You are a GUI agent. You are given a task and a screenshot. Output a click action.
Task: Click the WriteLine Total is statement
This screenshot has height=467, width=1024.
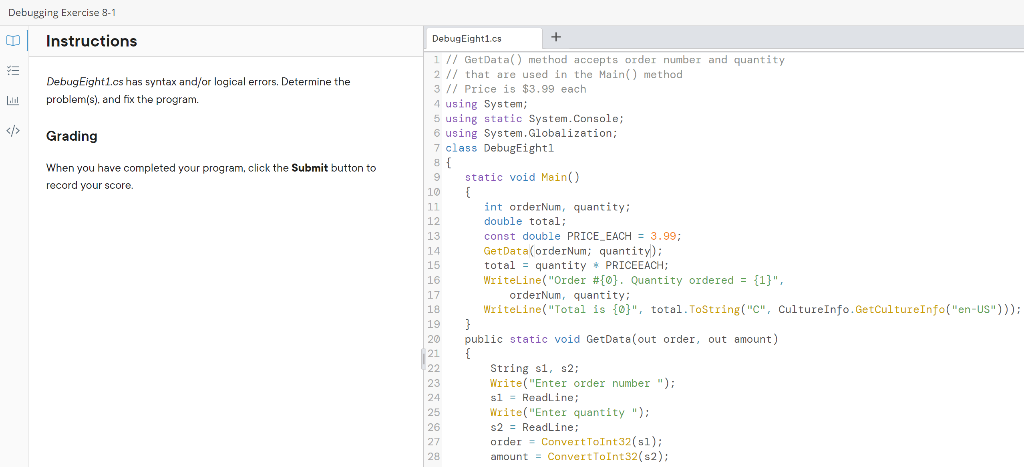(x=752, y=310)
